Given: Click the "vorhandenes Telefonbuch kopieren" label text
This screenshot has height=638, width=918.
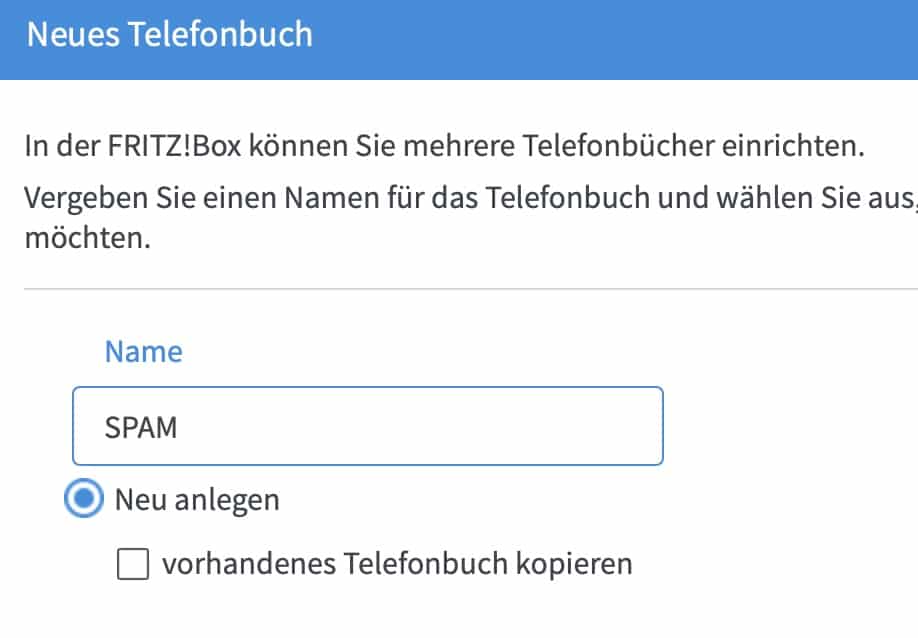Looking at the screenshot, I should pos(397,564).
